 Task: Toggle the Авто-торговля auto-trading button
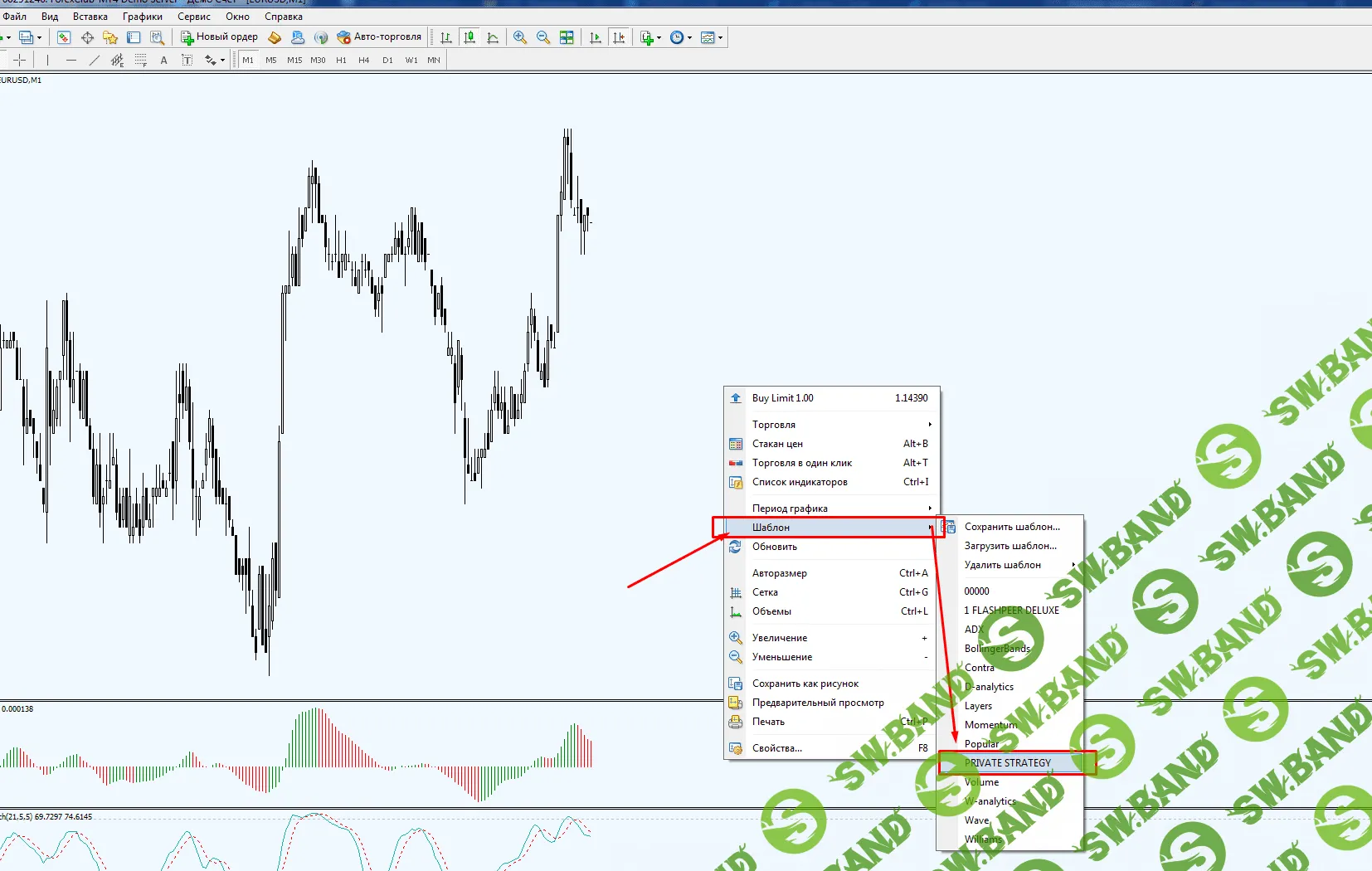coord(379,37)
